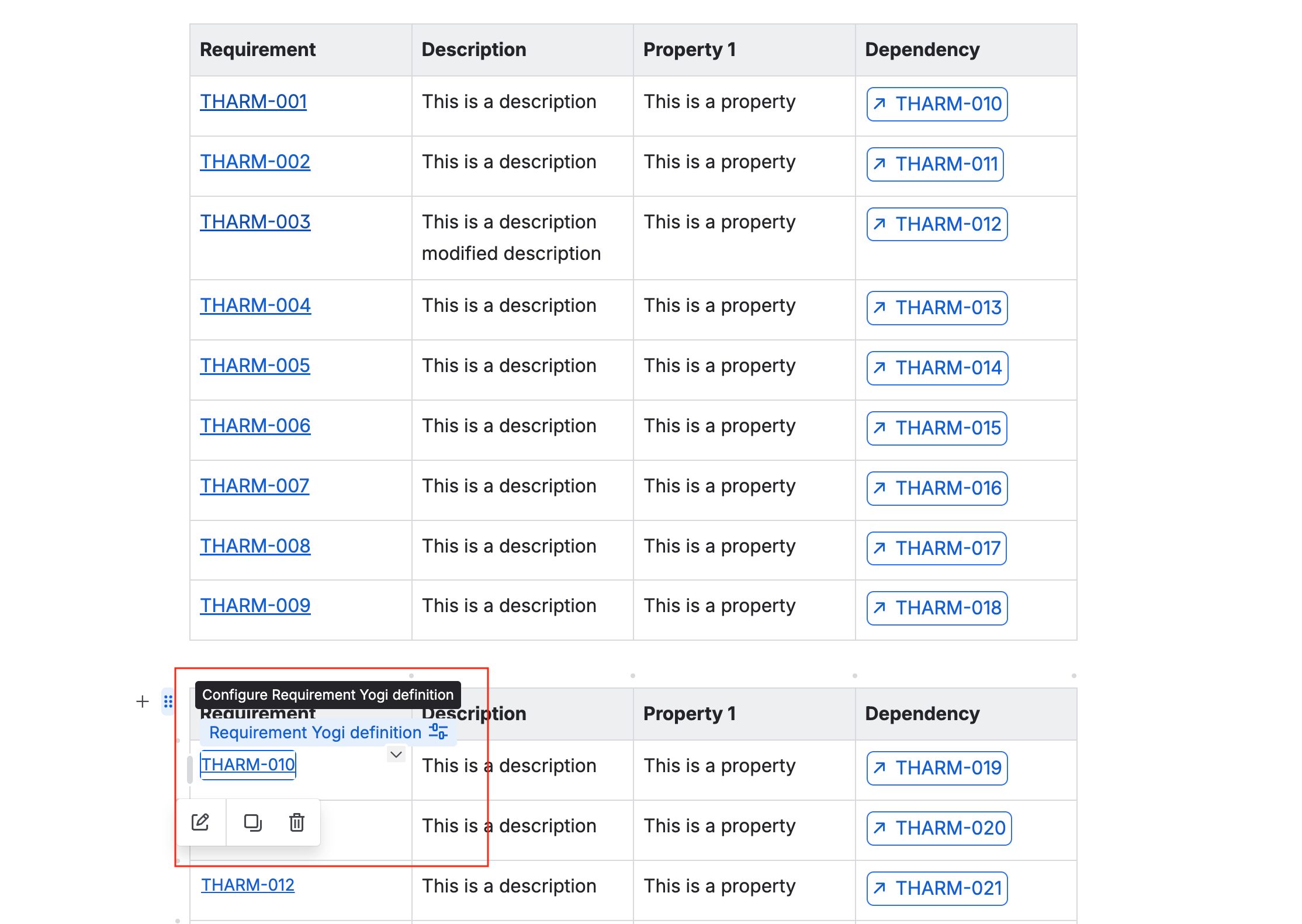1302x924 pixels.
Task: Click the modified description cell for THARM-003
Action: pos(511,253)
